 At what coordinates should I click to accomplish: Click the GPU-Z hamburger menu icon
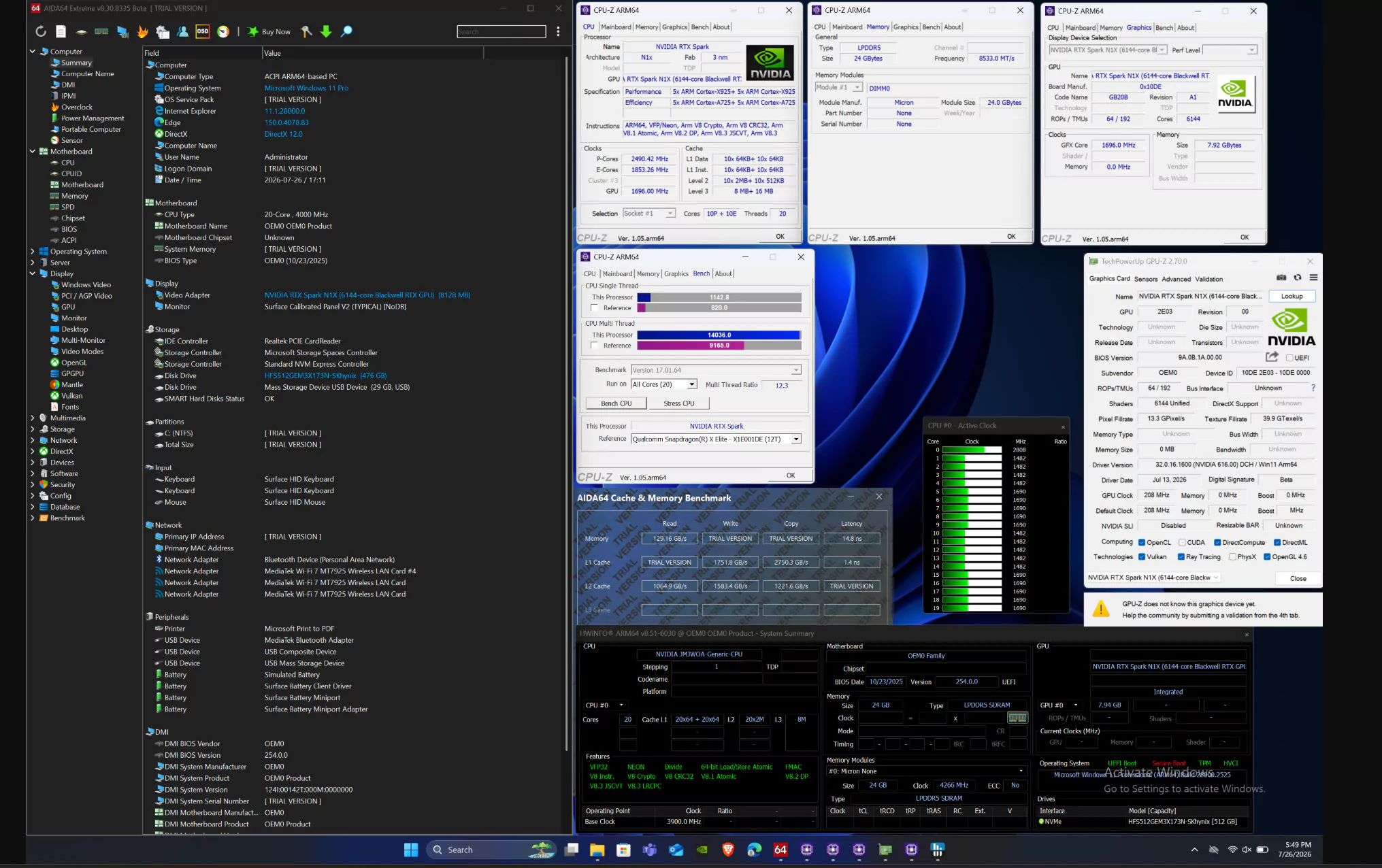(x=1313, y=278)
